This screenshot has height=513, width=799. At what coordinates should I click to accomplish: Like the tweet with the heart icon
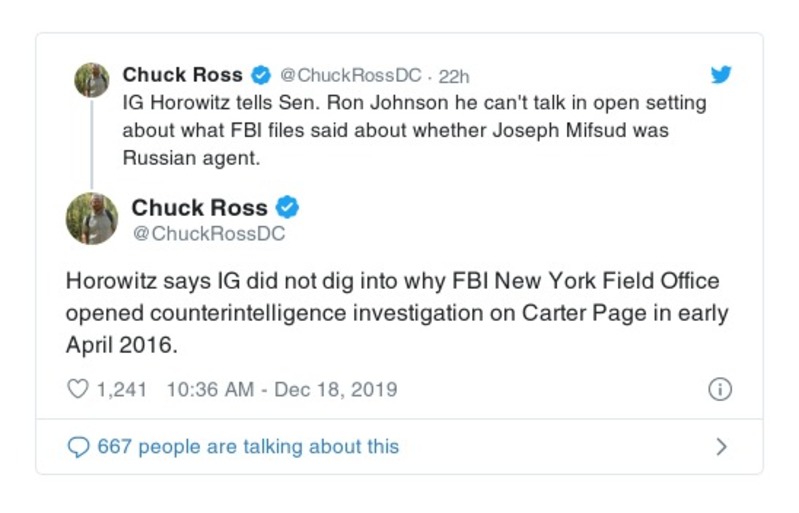[78, 389]
